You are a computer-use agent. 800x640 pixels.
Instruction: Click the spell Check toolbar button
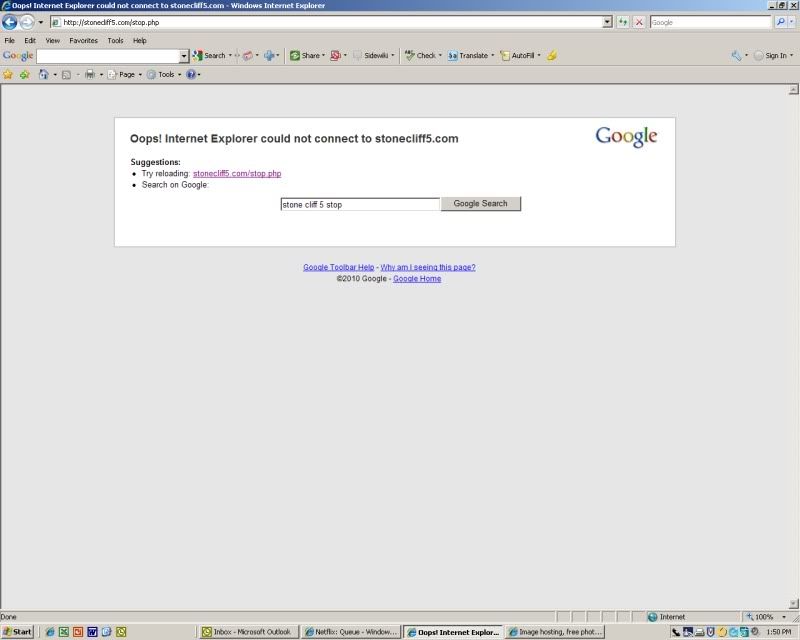[x=420, y=56]
